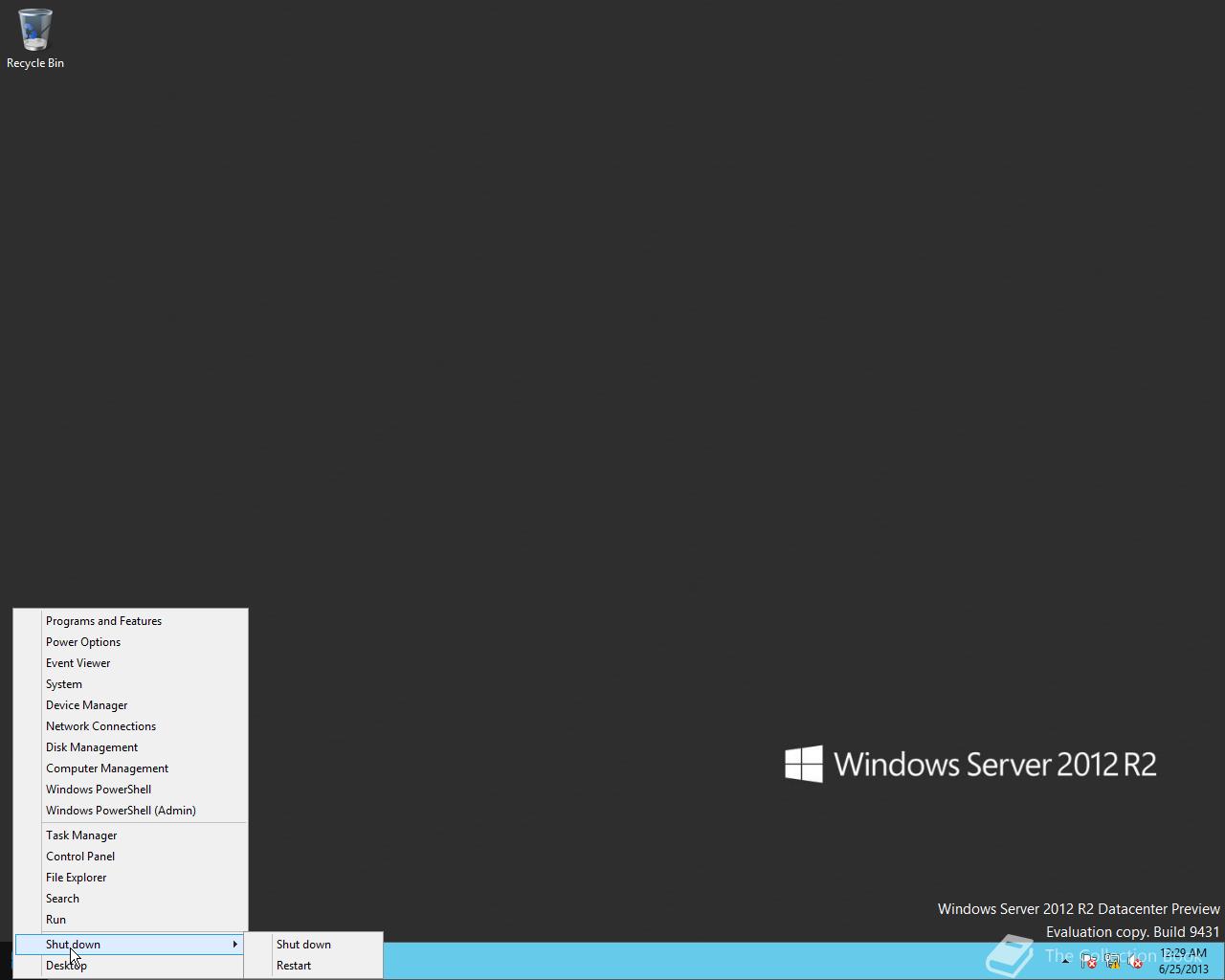Open Programs and Features
This screenshot has width=1225, height=980.
[131, 621]
